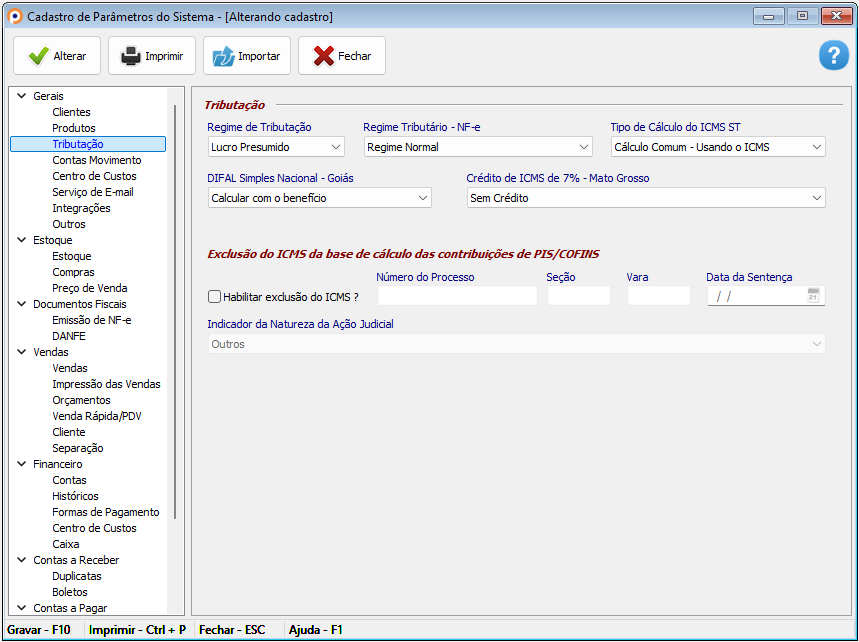Open the blue help question mark
The width and height of the screenshot is (859, 642).
[833, 56]
